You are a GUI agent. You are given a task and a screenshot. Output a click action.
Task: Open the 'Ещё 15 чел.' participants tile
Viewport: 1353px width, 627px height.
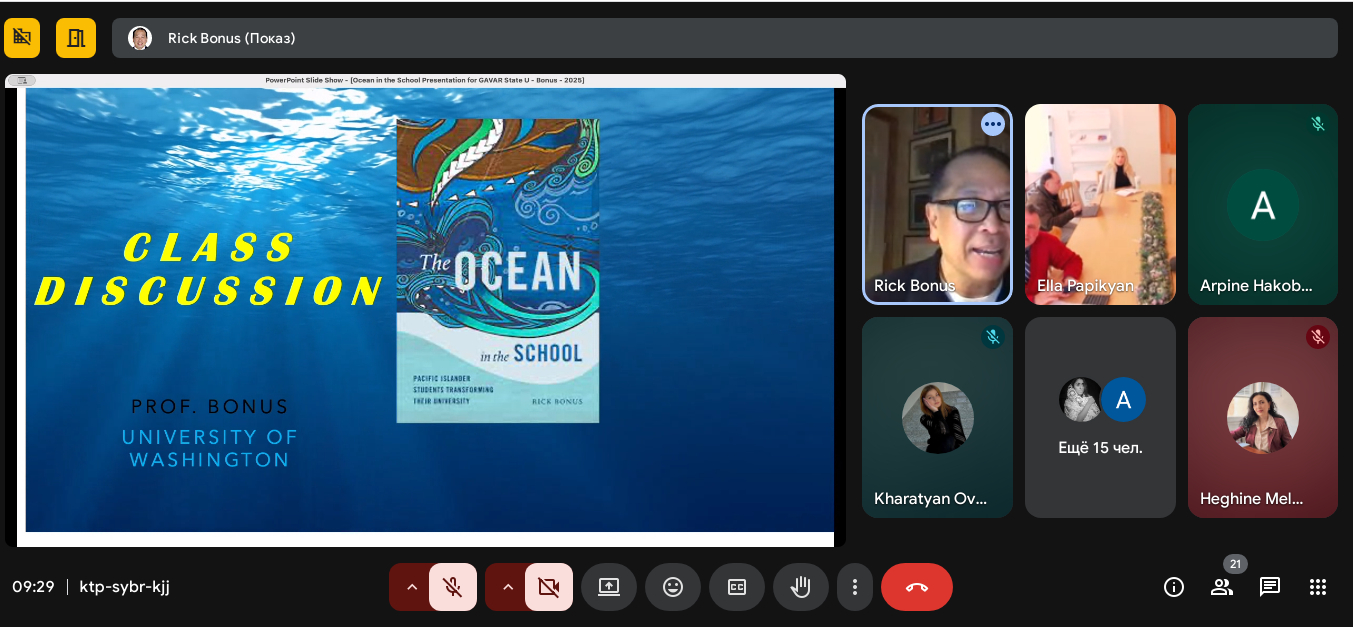pos(1100,417)
